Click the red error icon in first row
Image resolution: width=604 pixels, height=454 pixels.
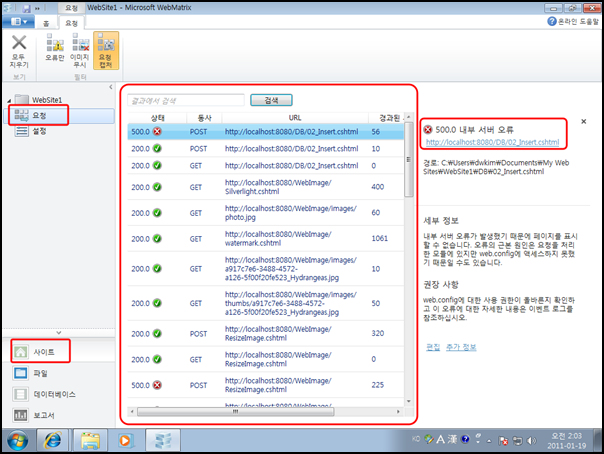(157, 131)
